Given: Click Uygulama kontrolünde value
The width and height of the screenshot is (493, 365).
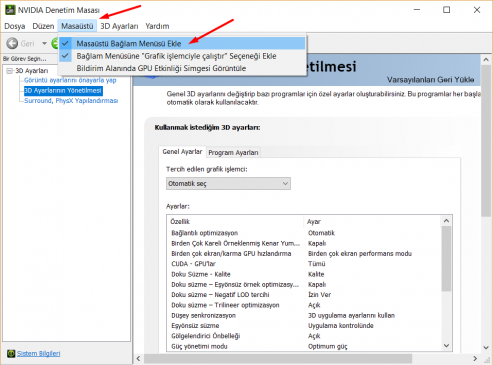Looking at the screenshot, I should [341, 326].
